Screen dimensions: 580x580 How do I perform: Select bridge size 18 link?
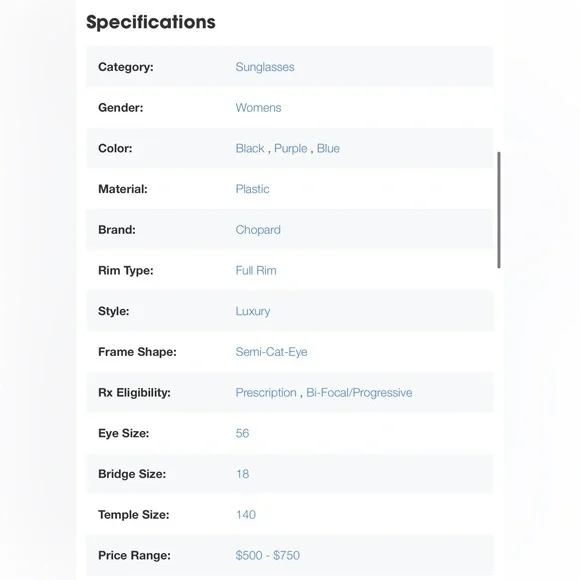(242, 474)
